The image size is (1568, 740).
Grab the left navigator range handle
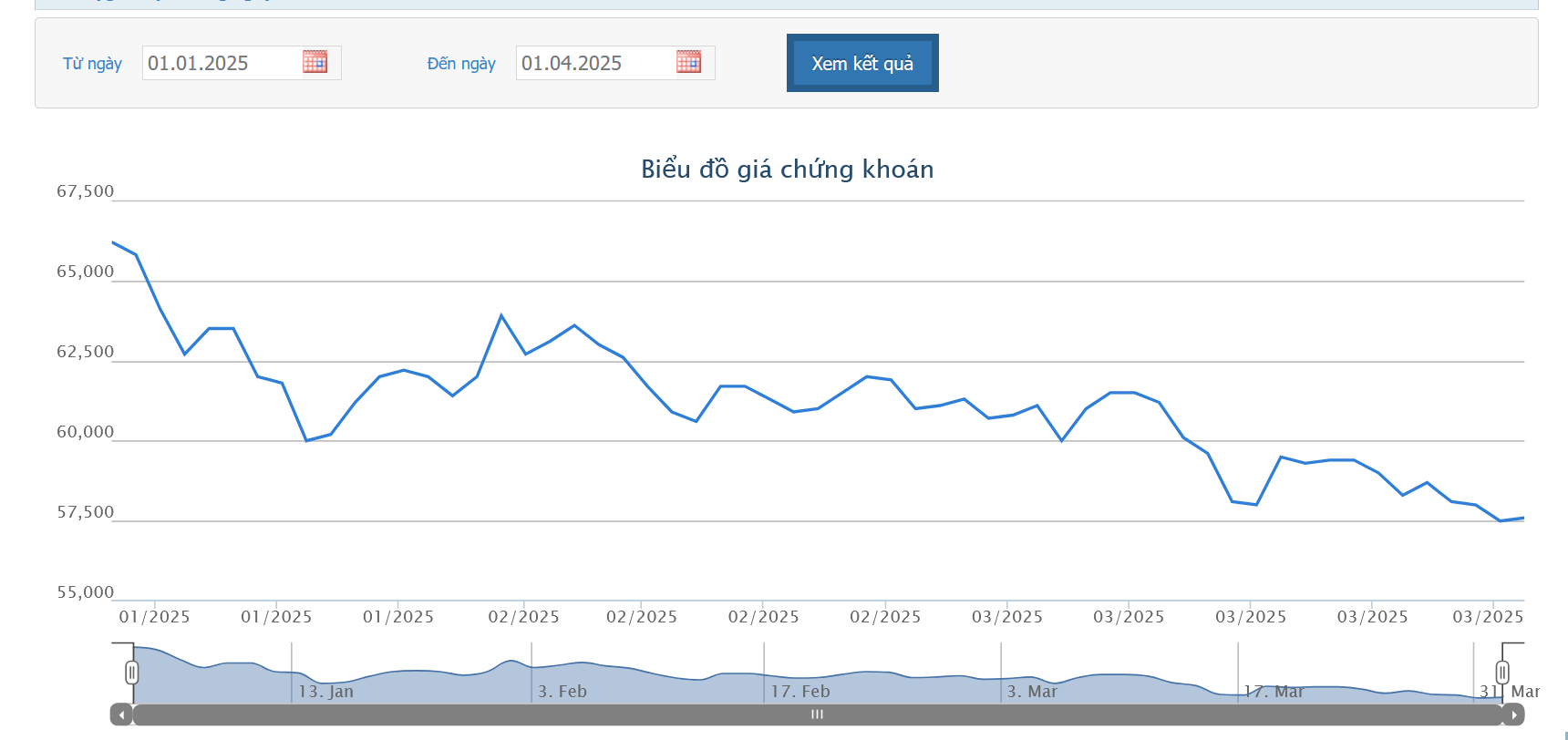132,673
